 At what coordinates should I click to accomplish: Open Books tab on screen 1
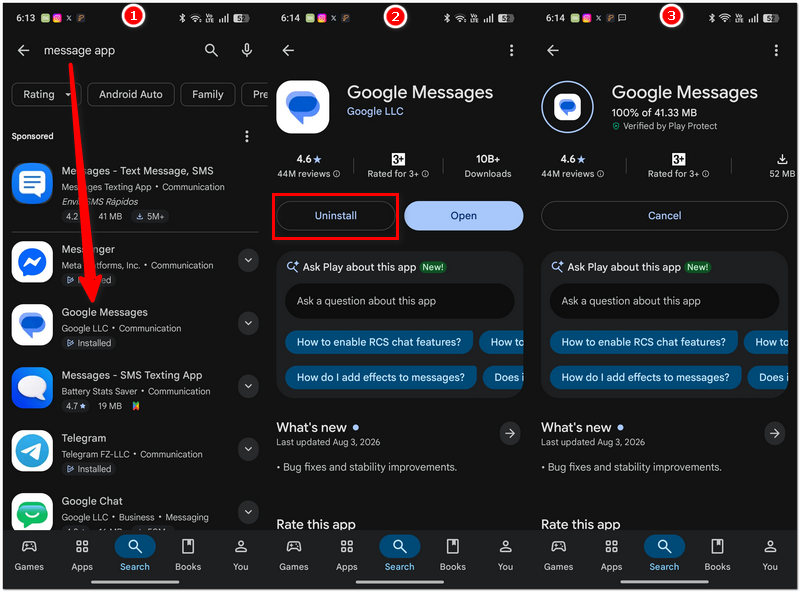pyautogui.click(x=188, y=555)
